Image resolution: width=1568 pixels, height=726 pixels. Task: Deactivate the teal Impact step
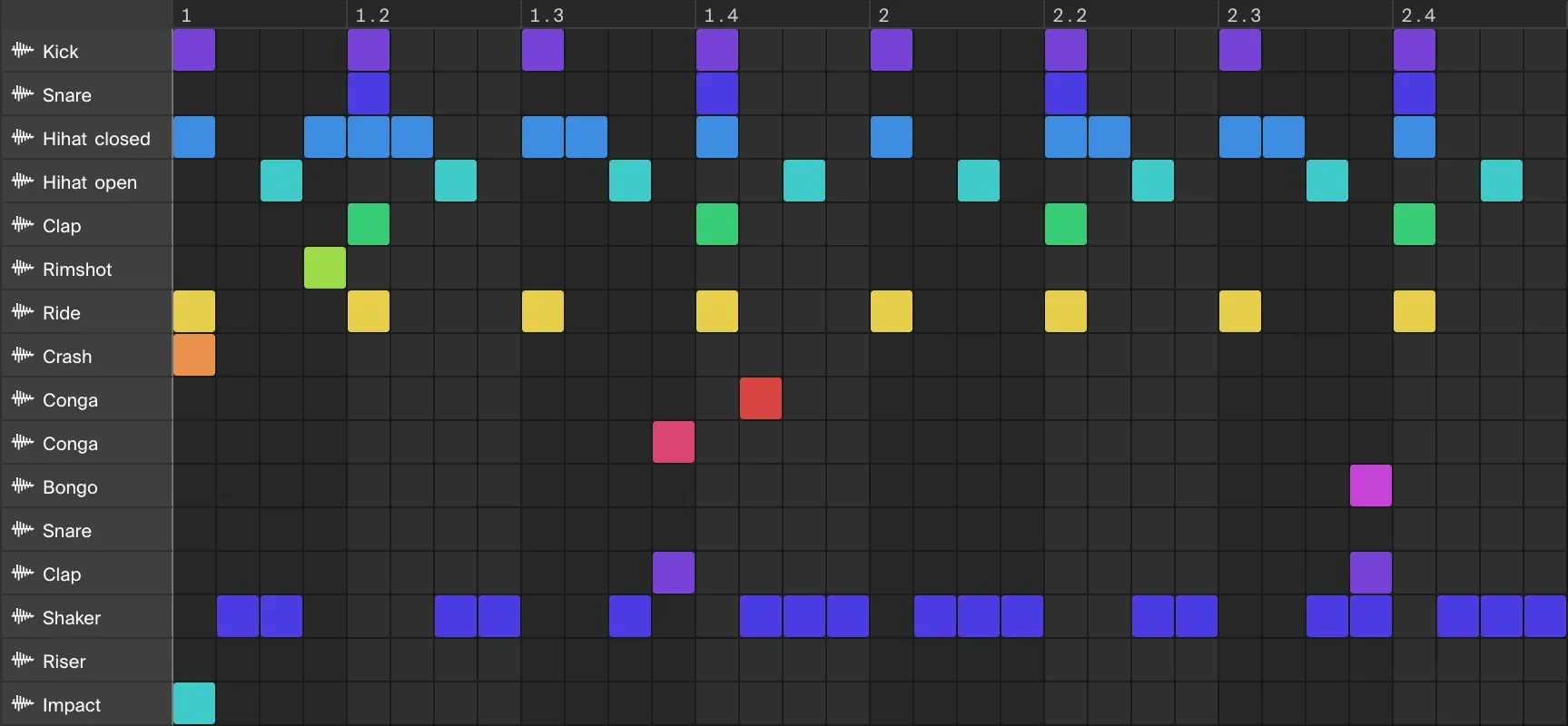pyautogui.click(x=194, y=704)
